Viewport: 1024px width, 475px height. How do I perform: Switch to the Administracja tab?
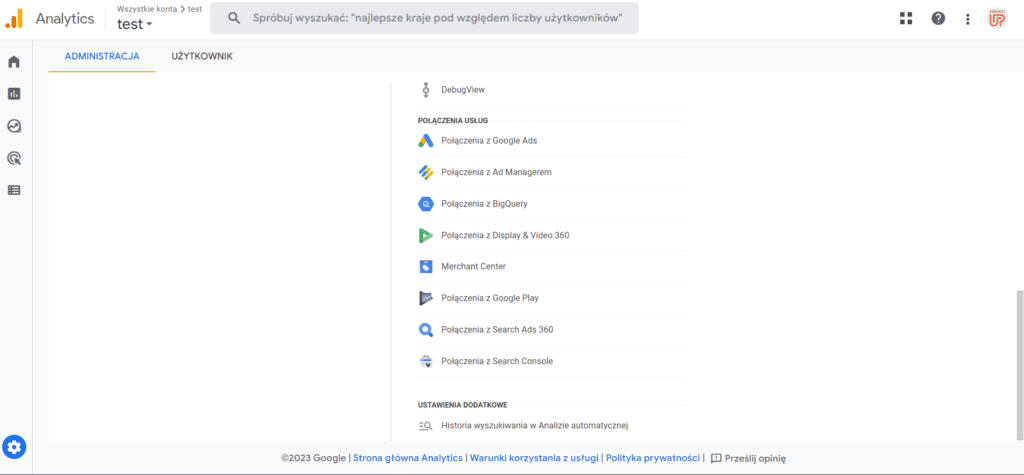click(x=102, y=57)
